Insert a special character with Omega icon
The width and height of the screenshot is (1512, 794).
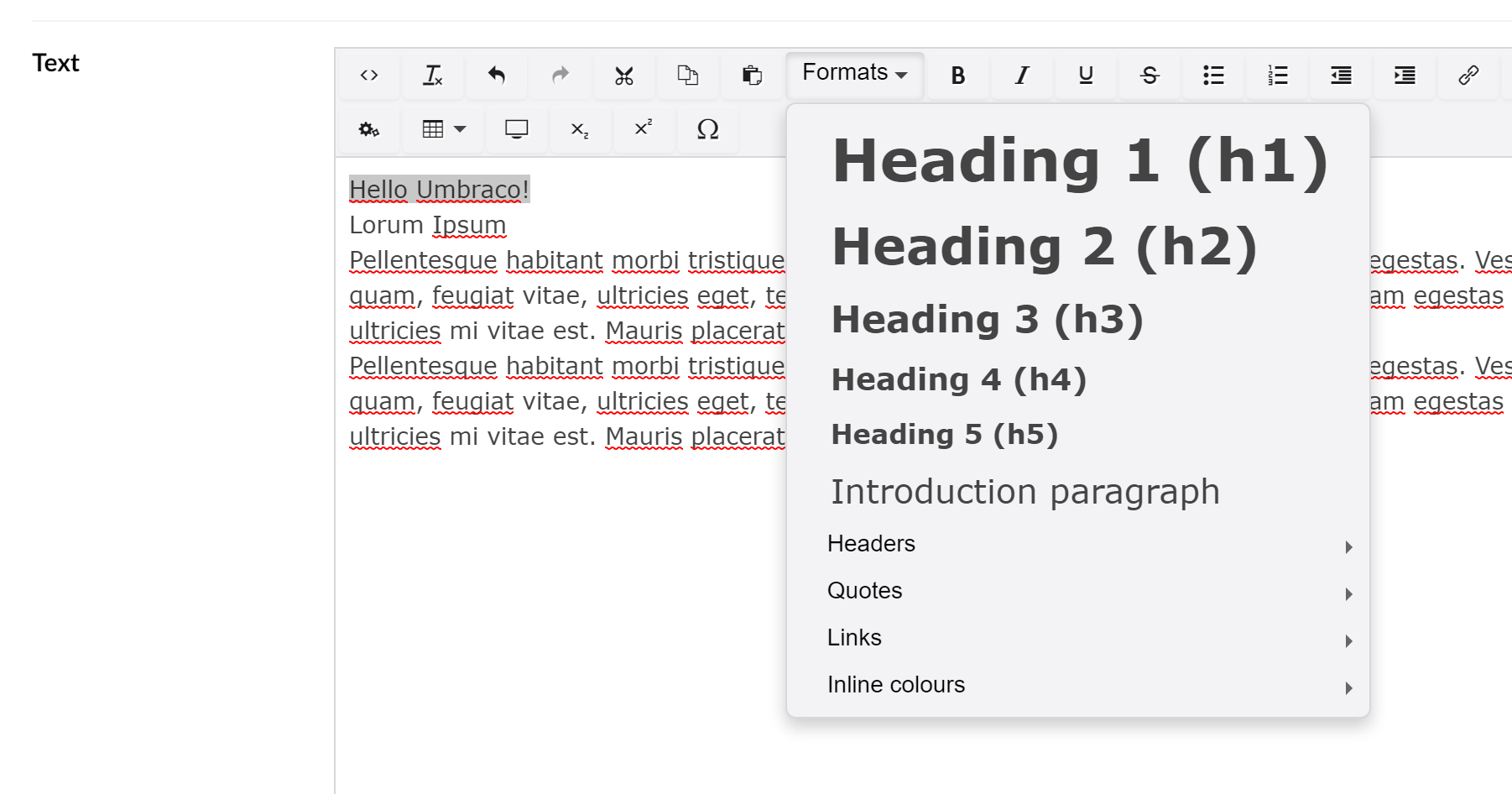pos(707,129)
